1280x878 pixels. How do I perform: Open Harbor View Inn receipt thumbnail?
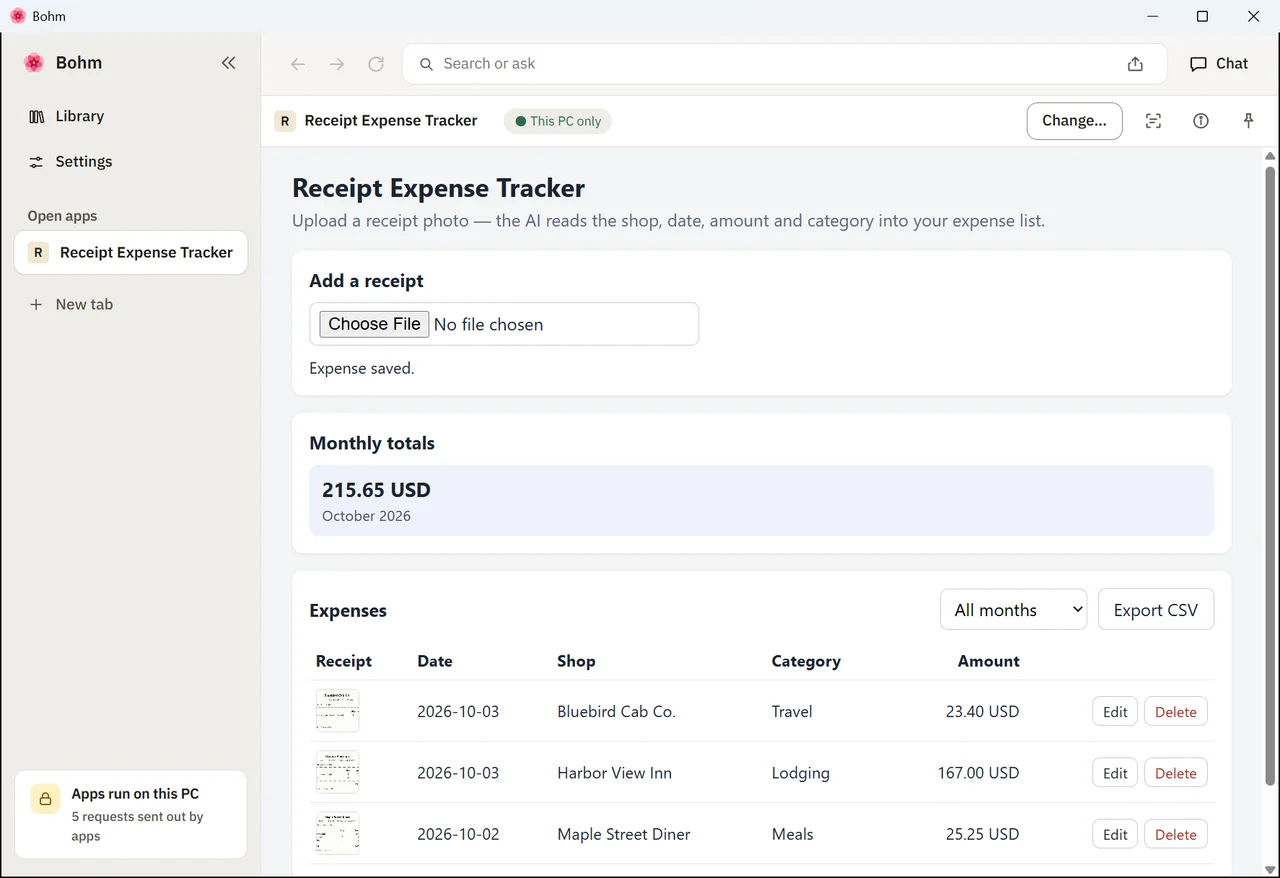coord(337,772)
